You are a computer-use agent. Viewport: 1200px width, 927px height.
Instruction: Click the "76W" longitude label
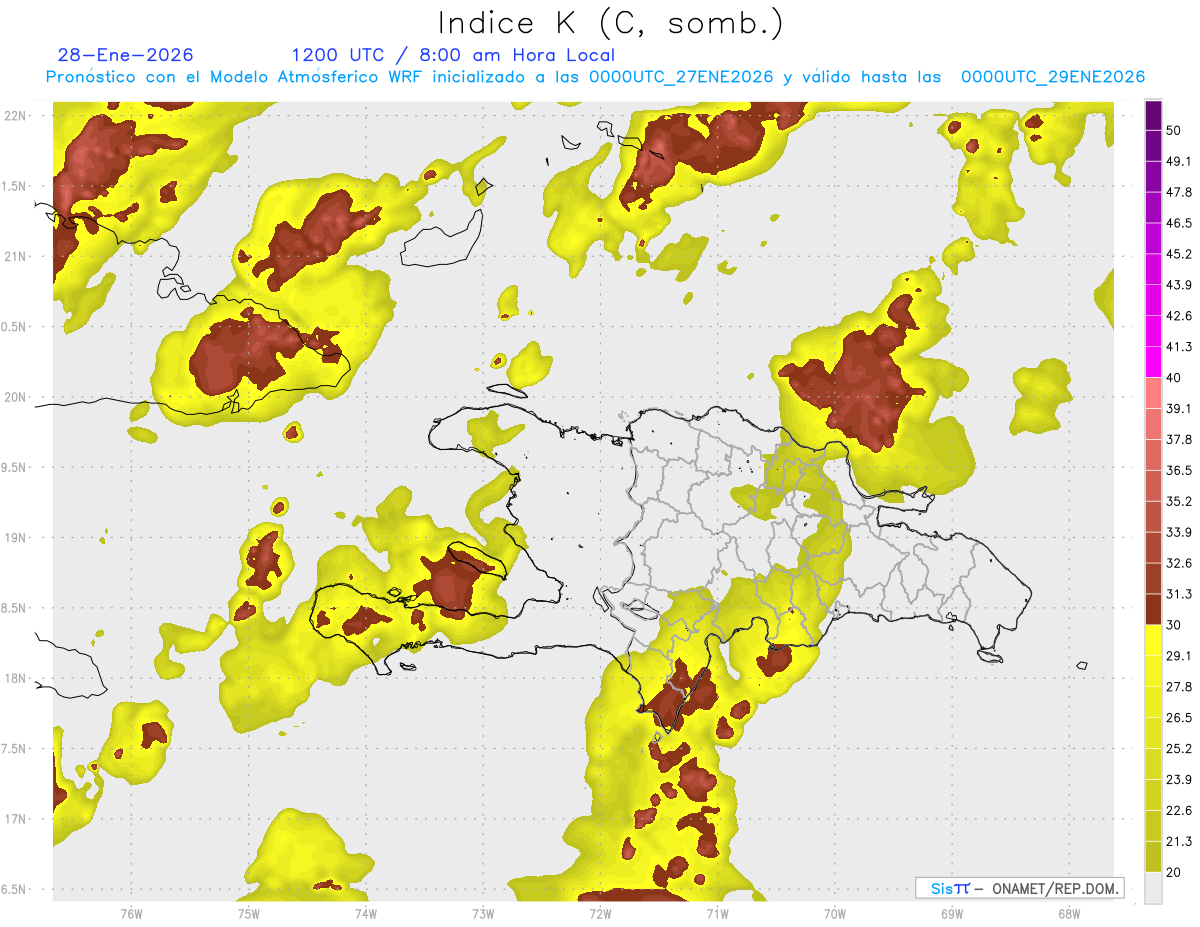[x=131, y=913]
